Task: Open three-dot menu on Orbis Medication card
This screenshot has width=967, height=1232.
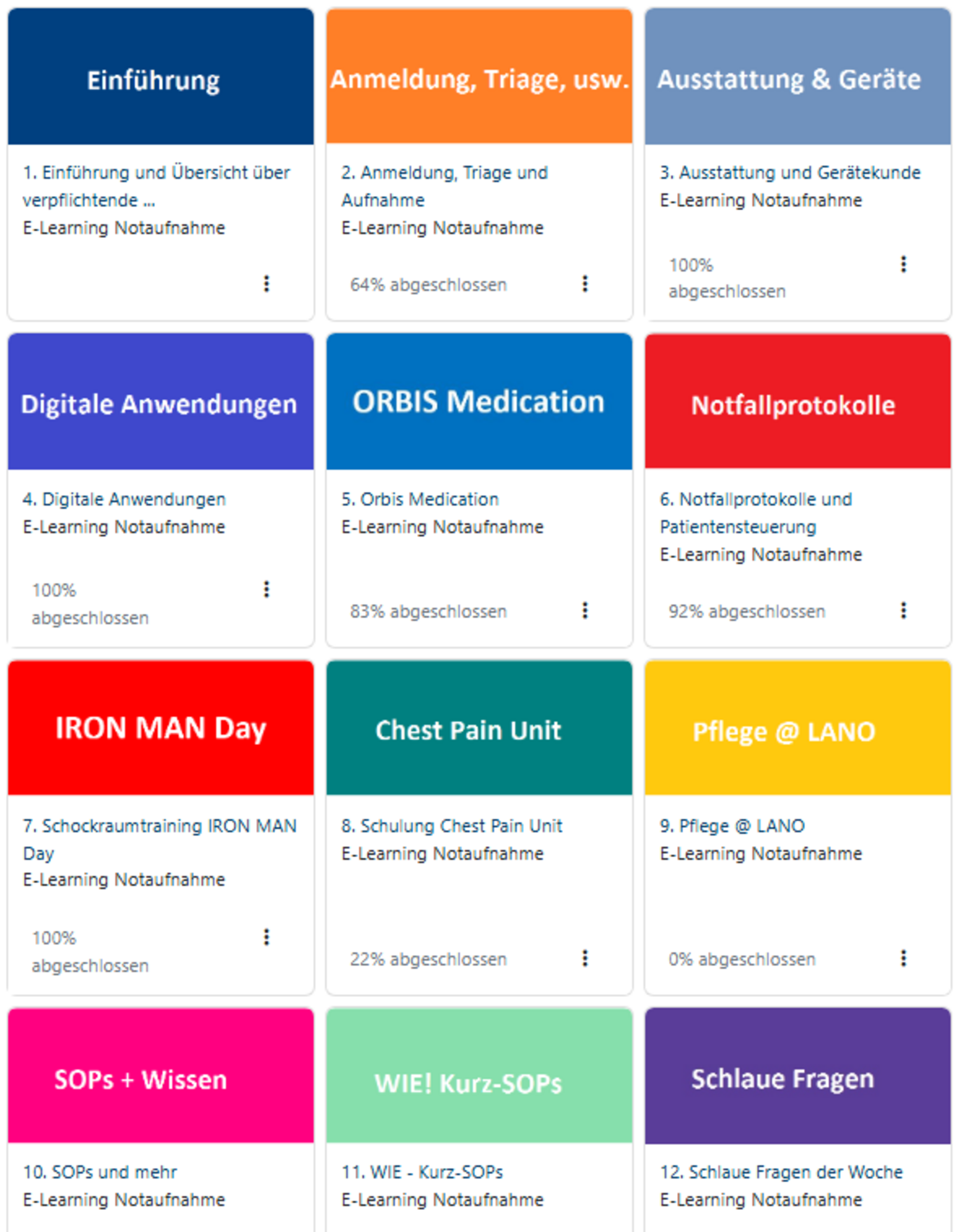Action: click(585, 610)
